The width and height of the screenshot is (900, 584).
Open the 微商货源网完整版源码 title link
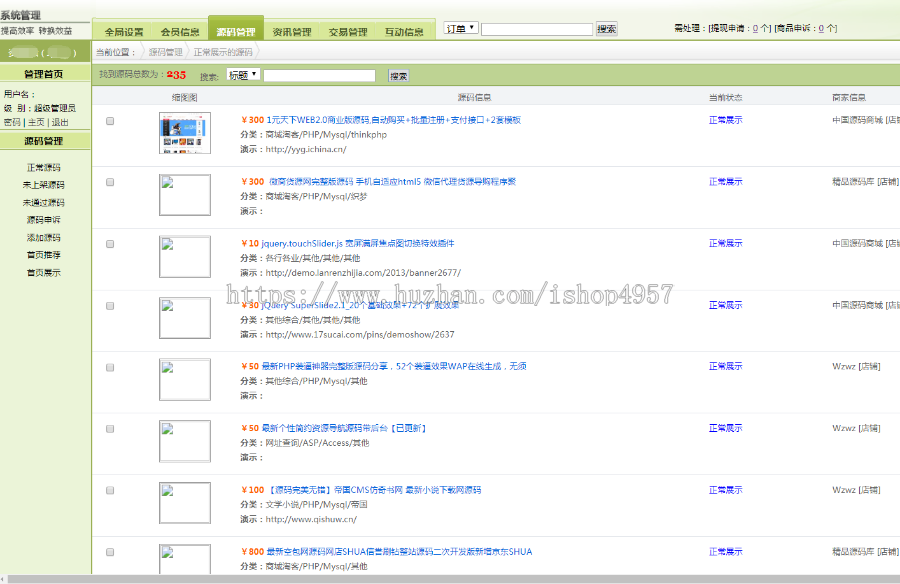click(393, 181)
